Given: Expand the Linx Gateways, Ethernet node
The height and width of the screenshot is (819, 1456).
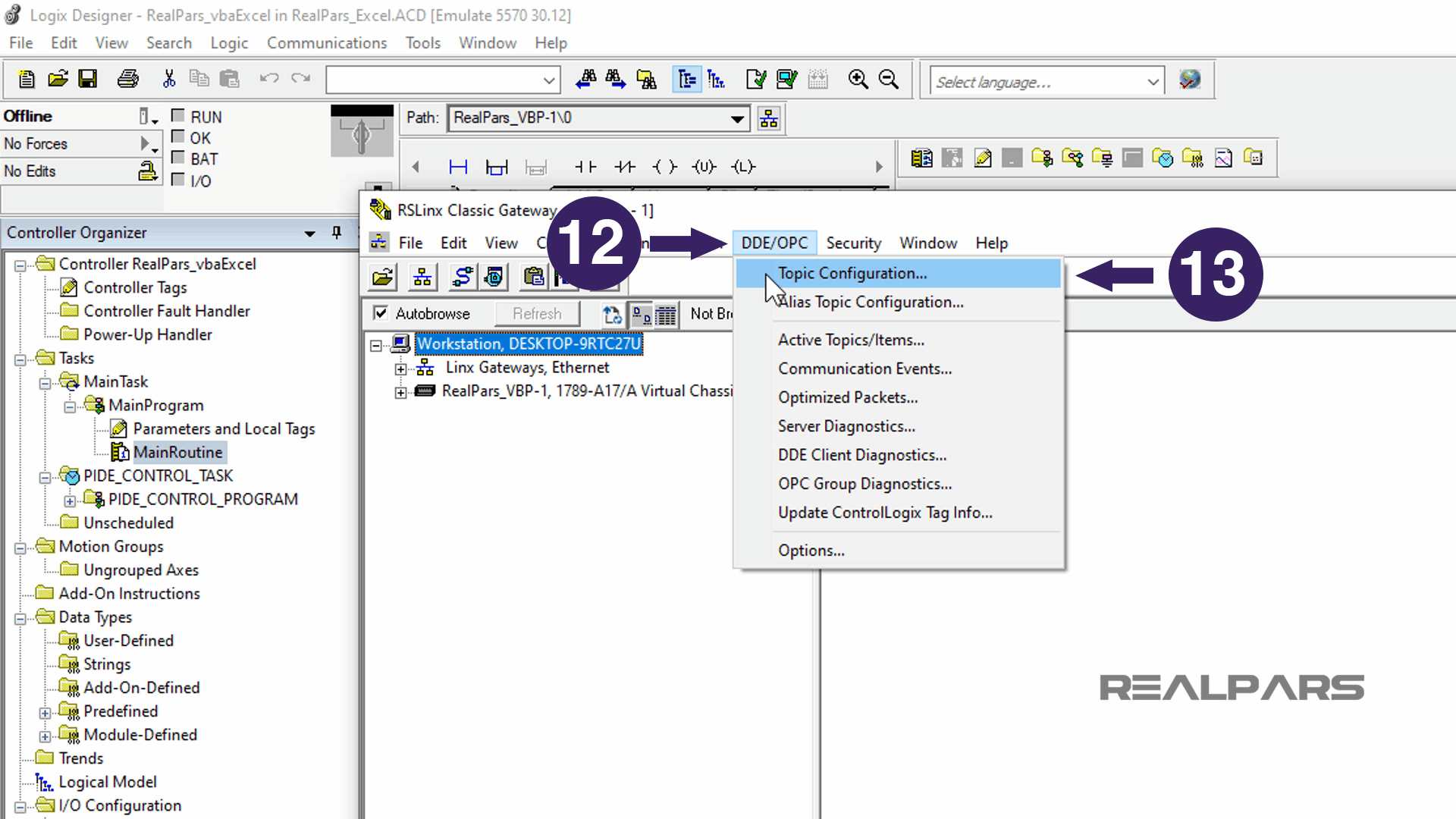Looking at the screenshot, I should click(400, 369).
